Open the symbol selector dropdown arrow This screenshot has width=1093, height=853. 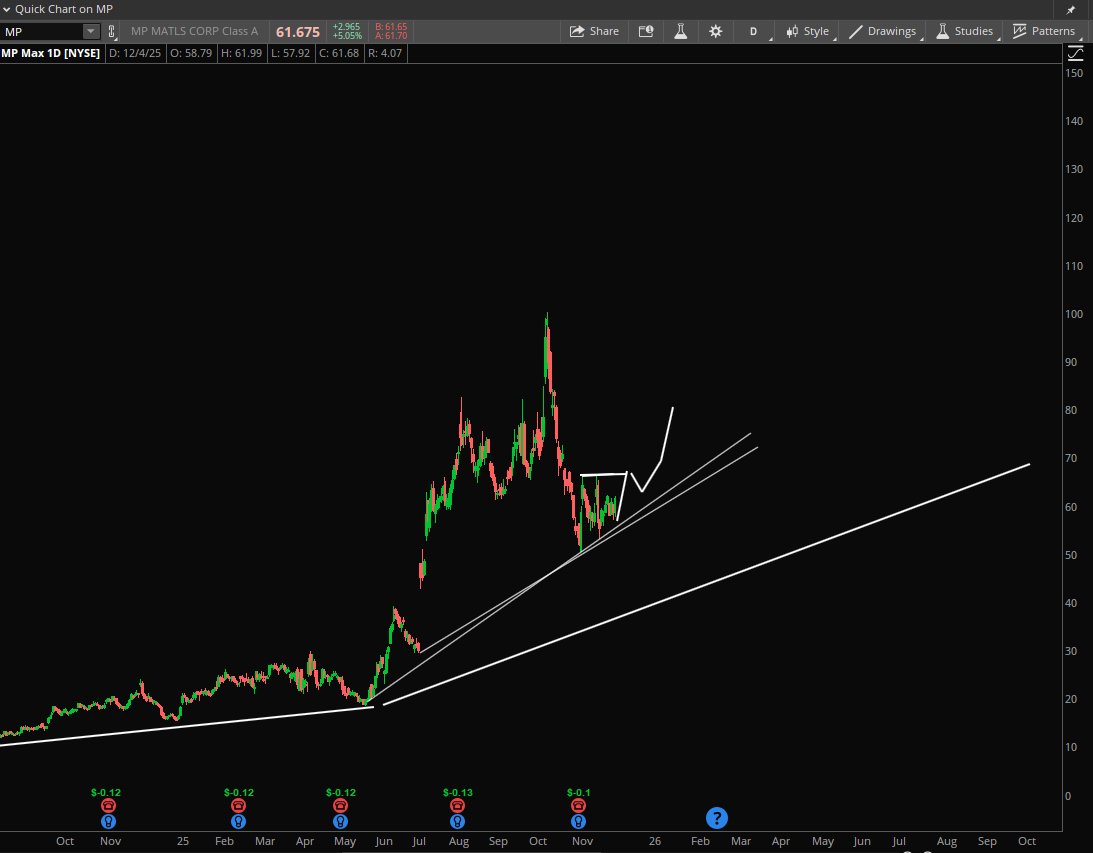coord(91,31)
